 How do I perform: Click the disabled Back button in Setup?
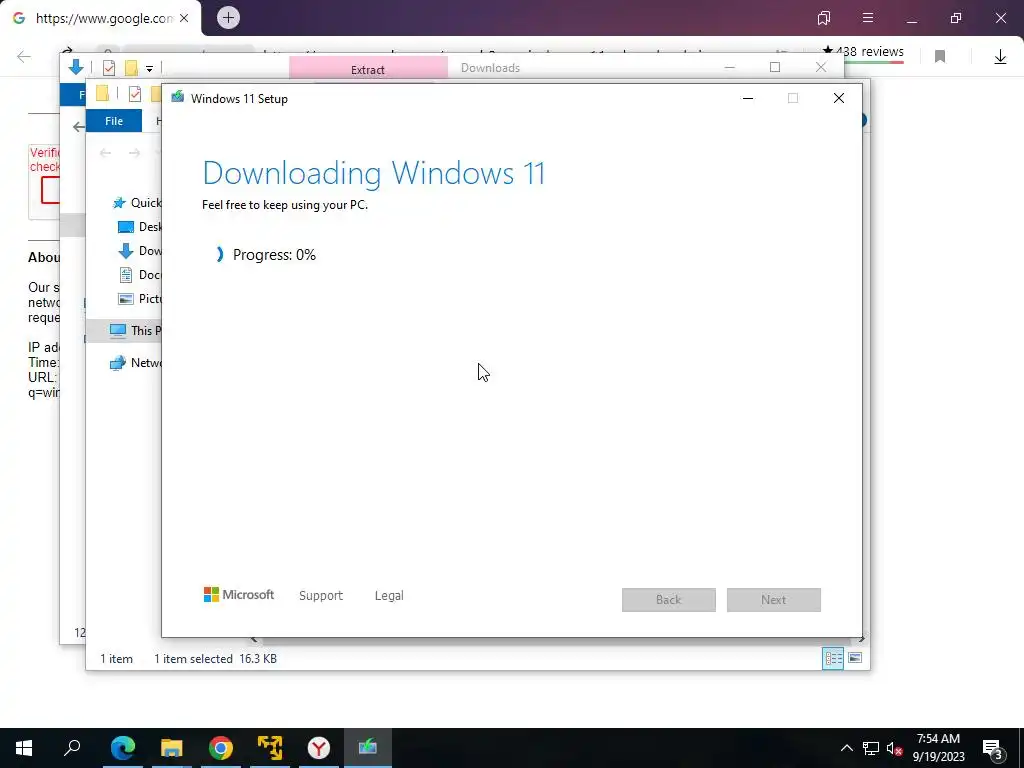click(668, 600)
